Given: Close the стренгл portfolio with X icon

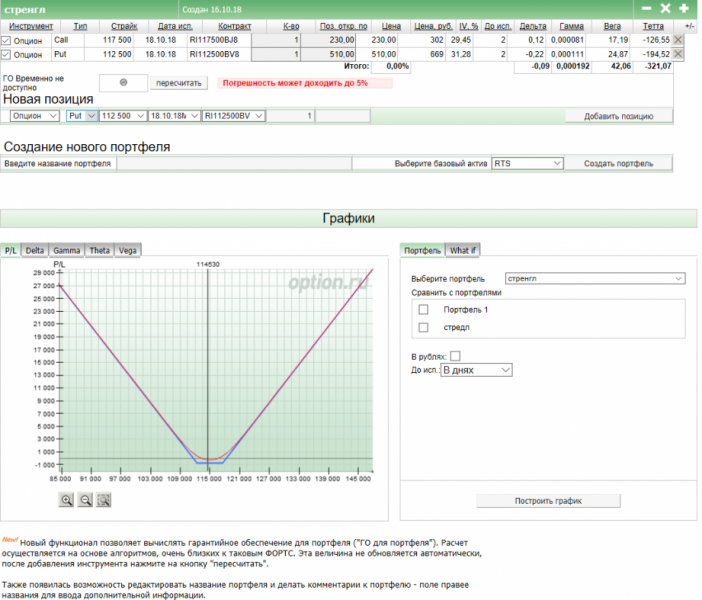Looking at the screenshot, I should (665, 9).
